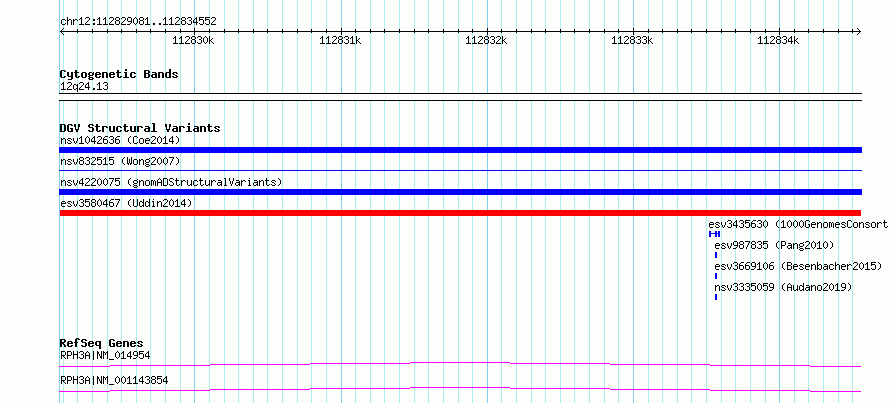Select the red esv3580467 (Uddin2014) bar
Image resolution: width=890 pixels, height=403 pixels.
[460, 213]
